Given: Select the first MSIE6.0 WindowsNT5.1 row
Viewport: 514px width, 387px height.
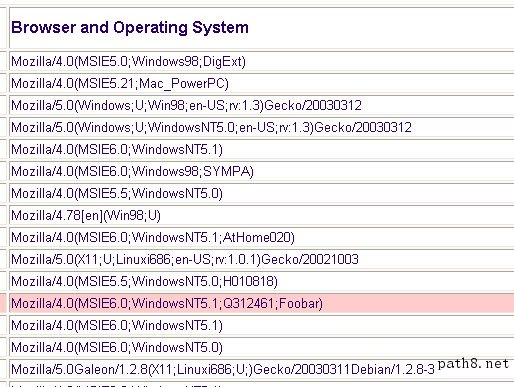Looking at the screenshot, I should [x=262, y=149].
